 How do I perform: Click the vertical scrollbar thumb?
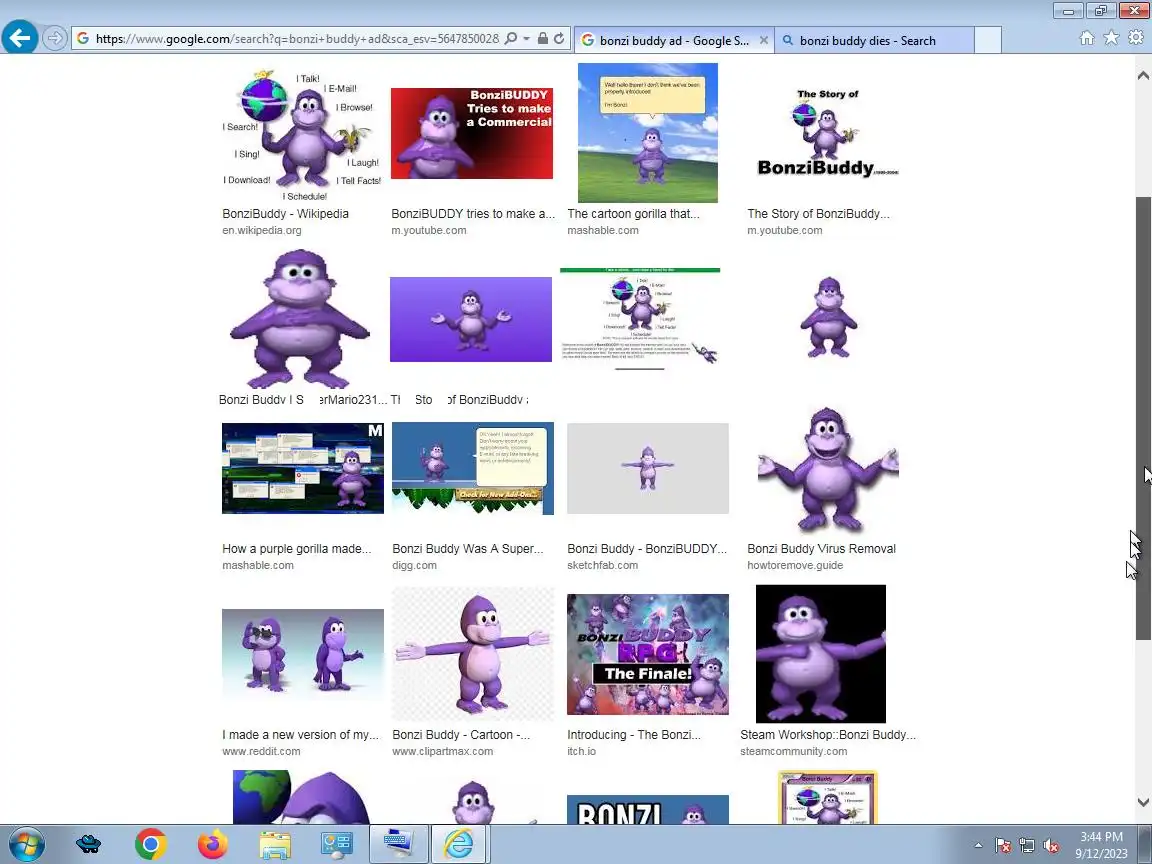(x=1143, y=419)
